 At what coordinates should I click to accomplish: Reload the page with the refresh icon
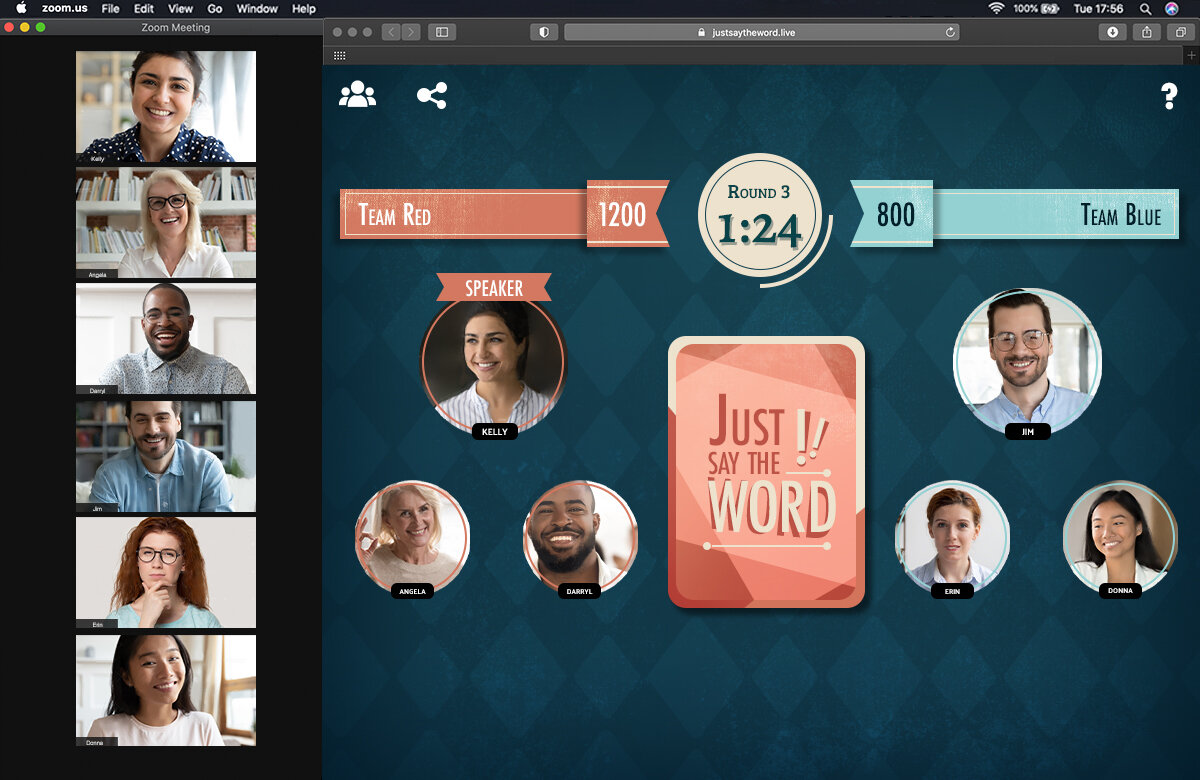(x=950, y=32)
